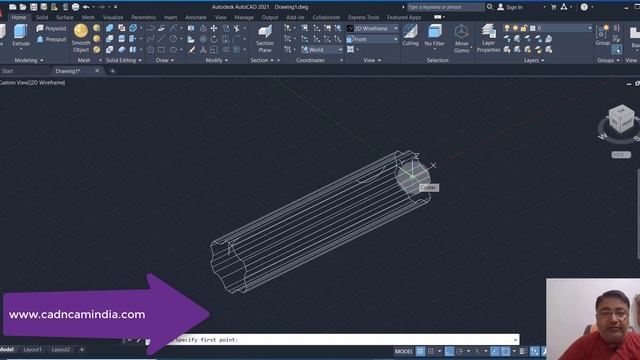Expand the Layers panel
The width and height of the screenshot is (640, 360).
pos(534,60)
